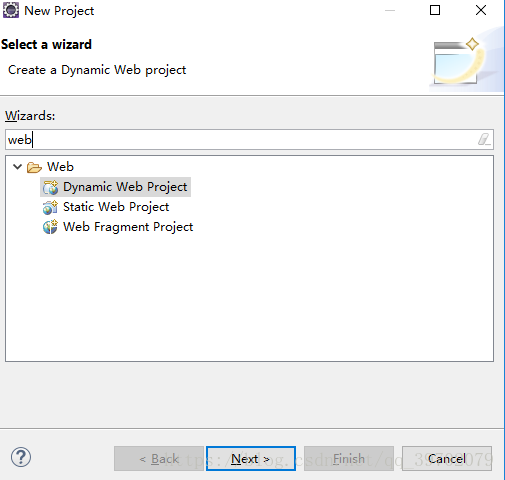The width and height of the screenshot is (505, 480).
Task: Click the Web folder icon
Action: (x=34, y=167)
